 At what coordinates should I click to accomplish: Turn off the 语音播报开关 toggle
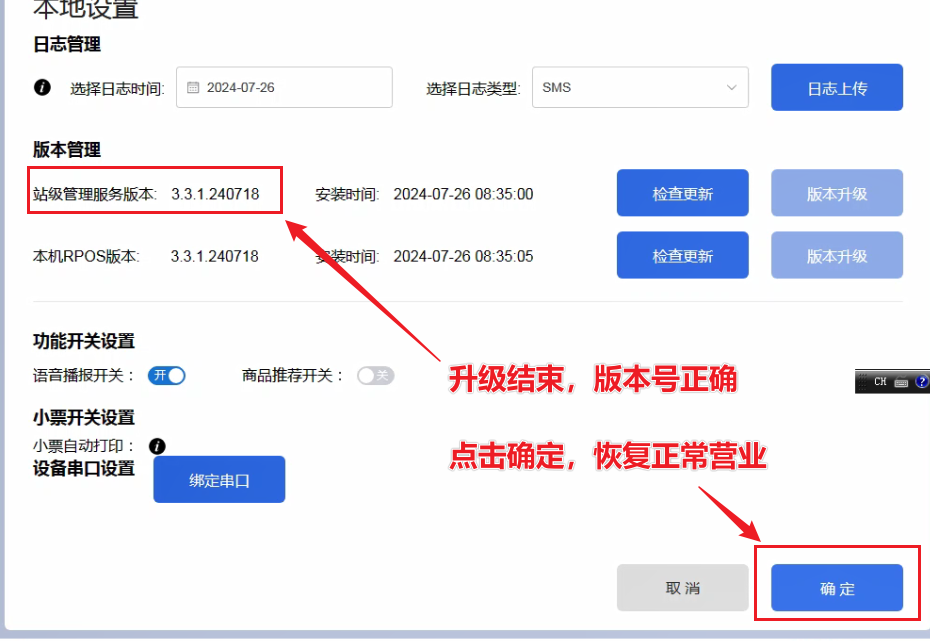pos(167,376)
